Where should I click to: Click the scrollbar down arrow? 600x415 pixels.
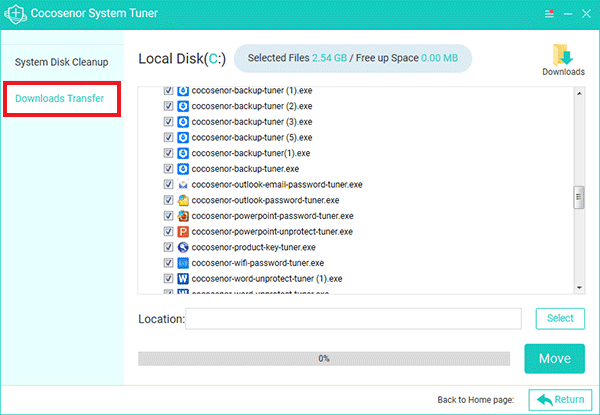(579, 288)
